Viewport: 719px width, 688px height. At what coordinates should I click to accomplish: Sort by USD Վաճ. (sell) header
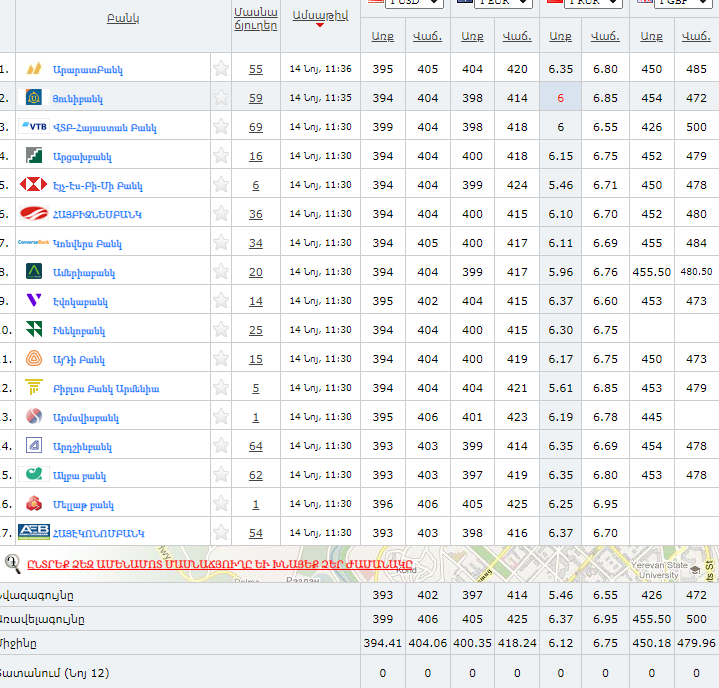coord(427,36)
